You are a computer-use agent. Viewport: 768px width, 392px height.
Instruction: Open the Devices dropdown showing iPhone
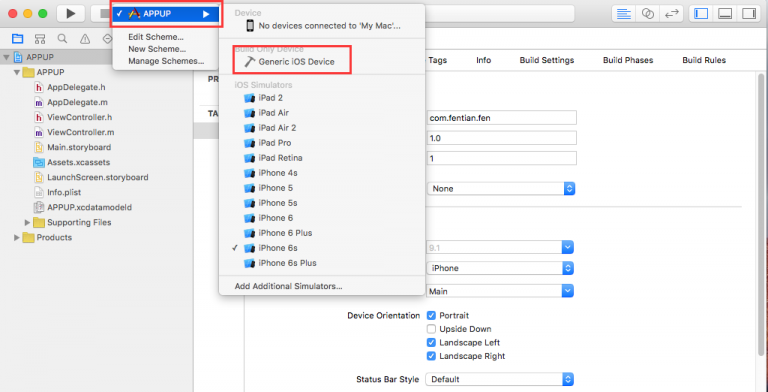point(500,268)
